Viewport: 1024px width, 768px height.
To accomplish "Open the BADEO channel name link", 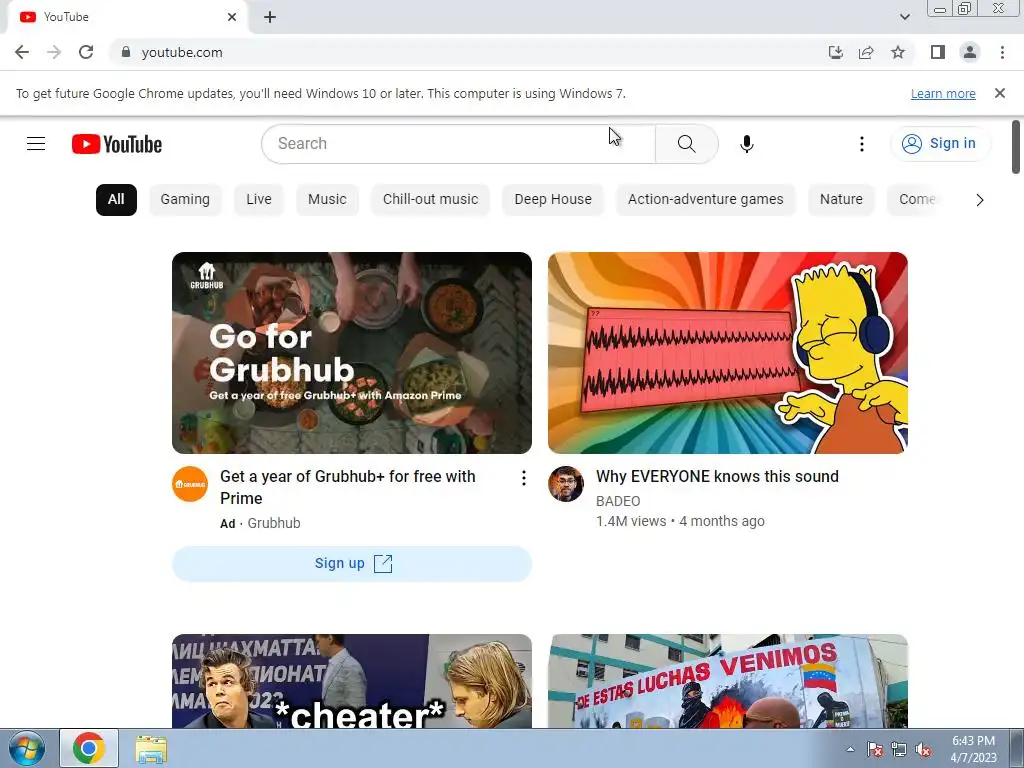I will click(x=618, y=501).
